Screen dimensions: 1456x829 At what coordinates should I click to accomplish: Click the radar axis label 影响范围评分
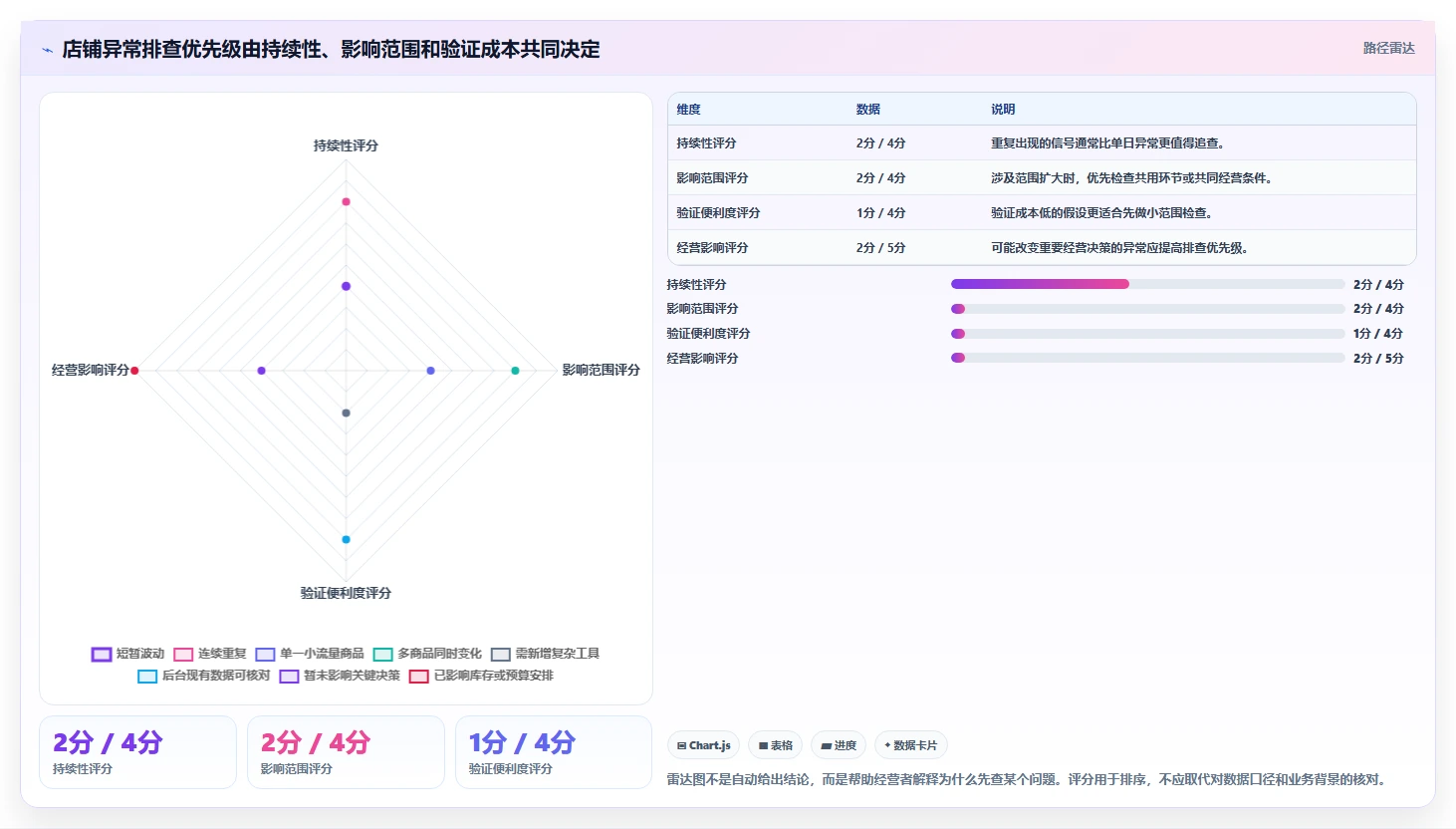point(602,370)
